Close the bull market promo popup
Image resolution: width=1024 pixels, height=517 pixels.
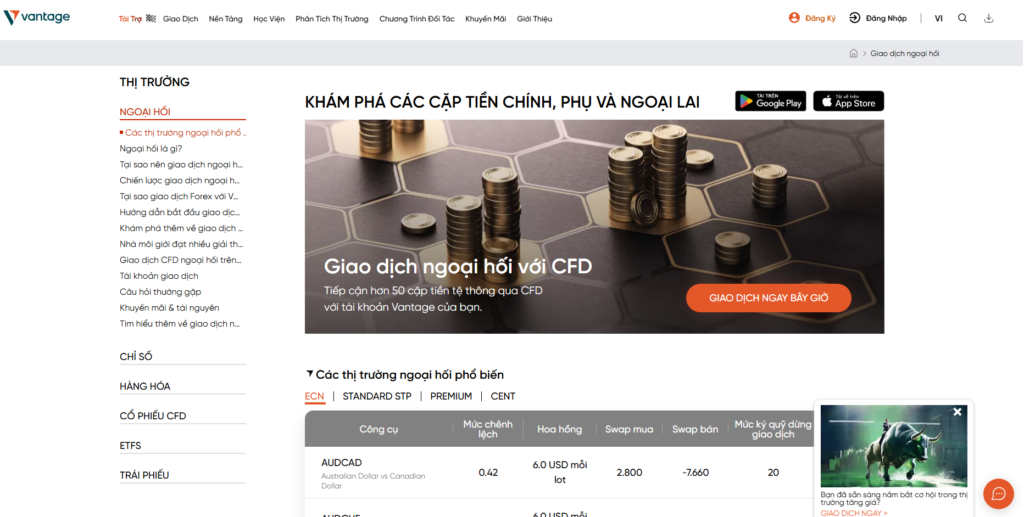click(x=957, y=412)
